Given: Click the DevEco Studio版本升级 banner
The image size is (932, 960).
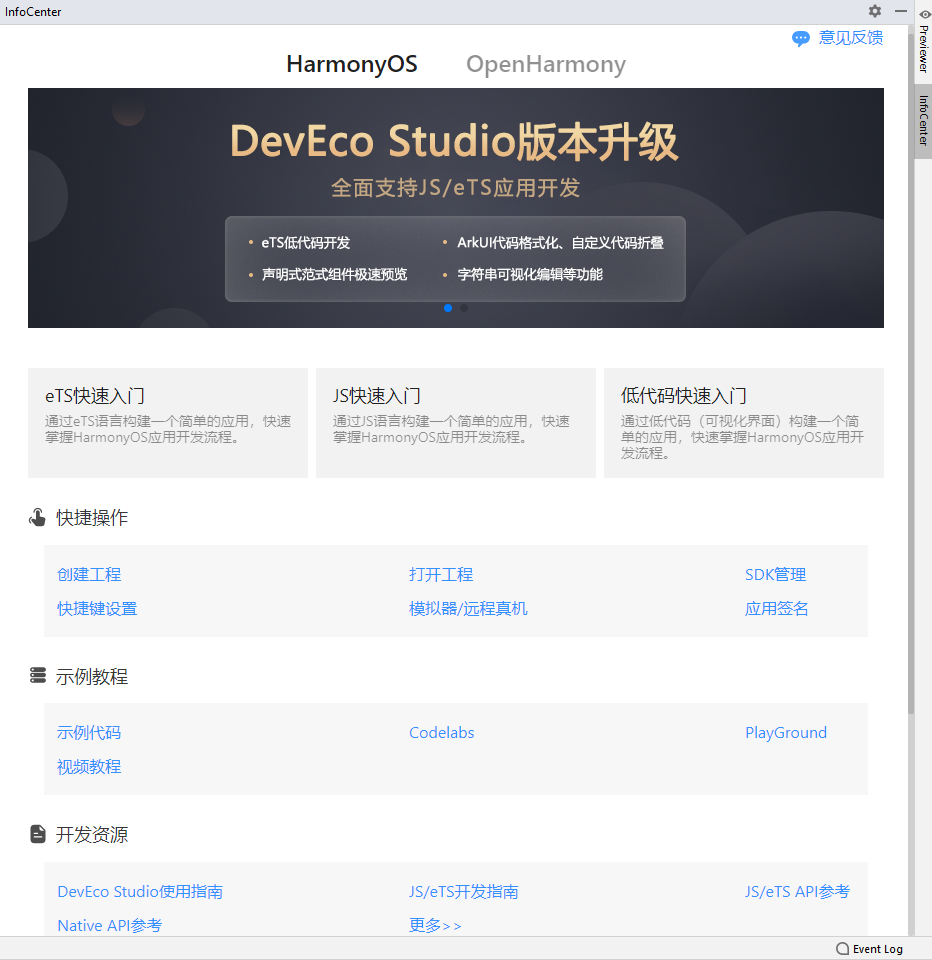Looking at the screenshot, I should click(x=456, y=208).
